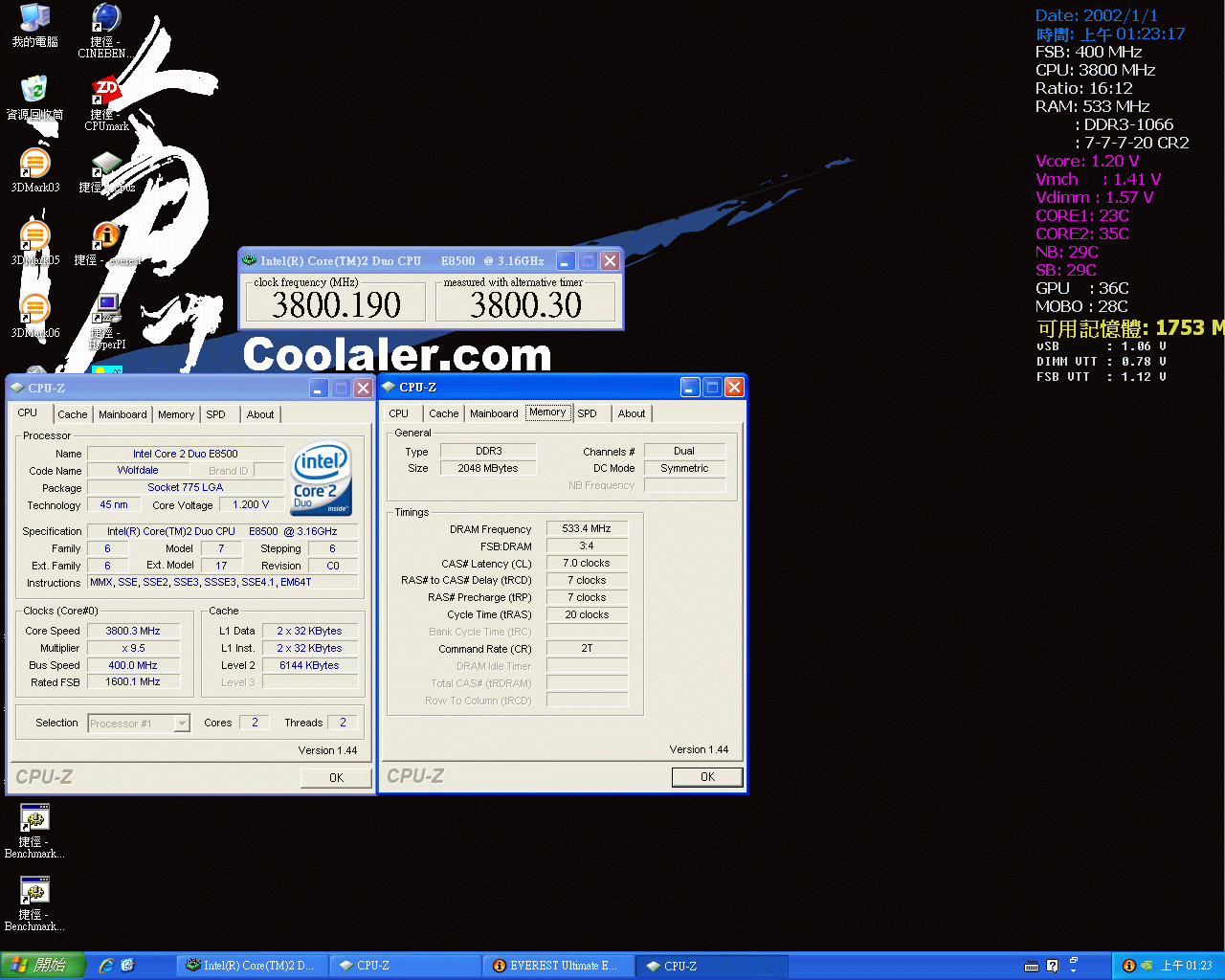This screenshot has height=980, width=1225.
Task: Switch to Cache tab in left CPU-Z window
Action: click(73, 414)
